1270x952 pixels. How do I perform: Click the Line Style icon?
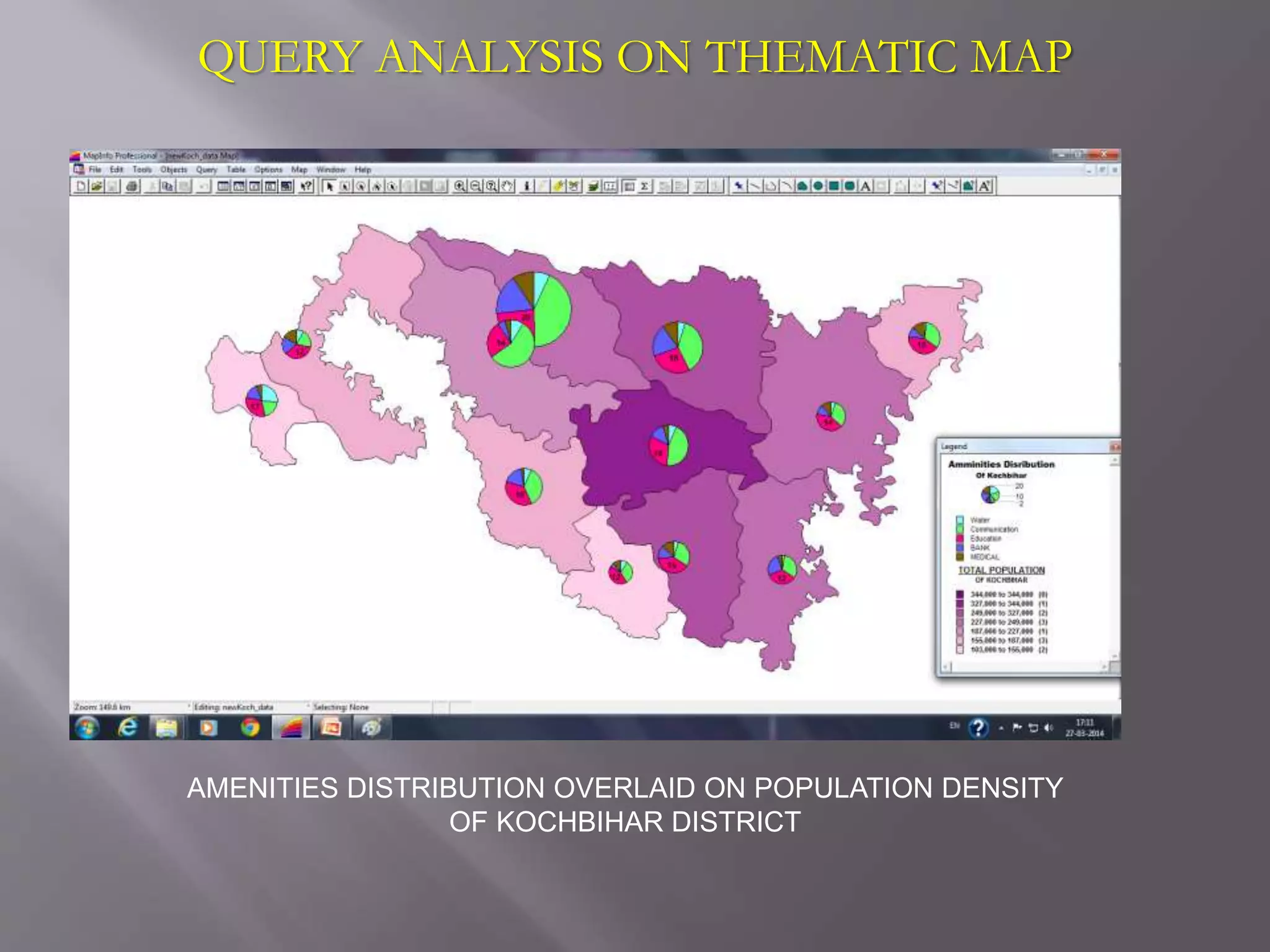click(952, 186)
